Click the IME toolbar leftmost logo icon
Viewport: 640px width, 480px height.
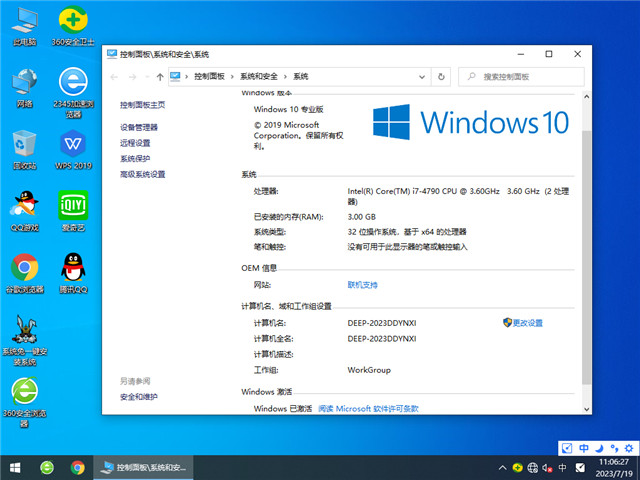[x=567, y=448]
